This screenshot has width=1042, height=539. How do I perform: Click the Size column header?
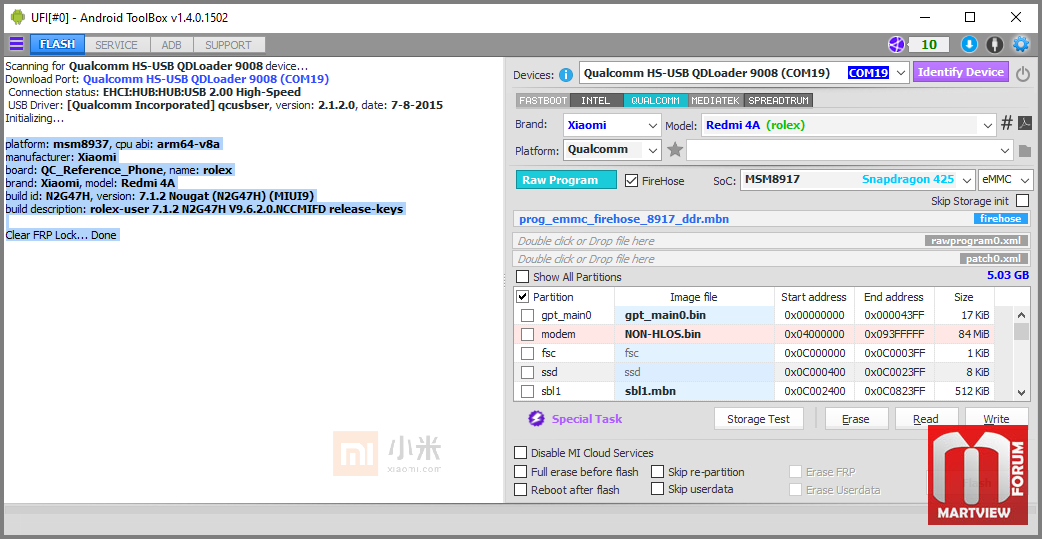[964, 296]
